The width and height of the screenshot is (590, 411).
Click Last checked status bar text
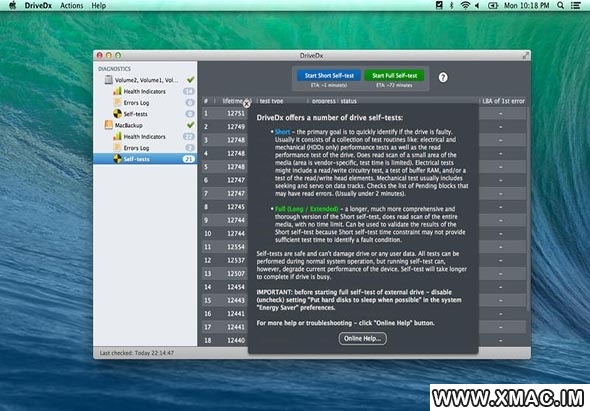(137, 353)
